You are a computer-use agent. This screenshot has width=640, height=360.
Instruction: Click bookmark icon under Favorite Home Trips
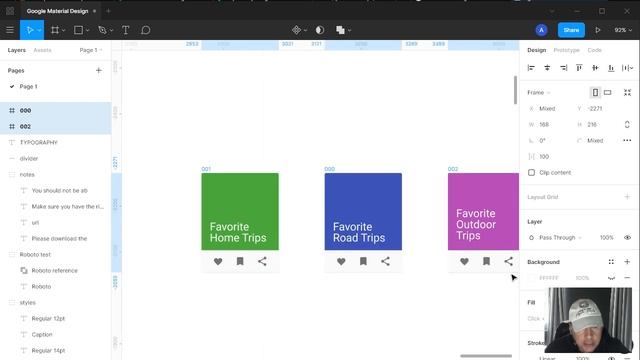(x=240, y=261)
